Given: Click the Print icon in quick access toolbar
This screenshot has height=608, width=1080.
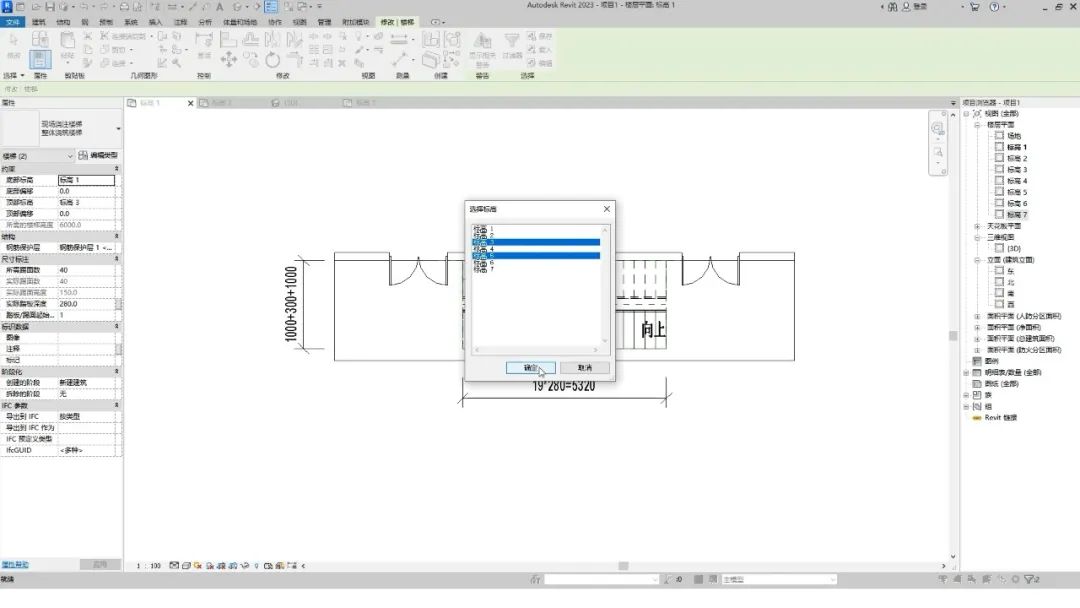Looking at the screenshot, I should click(124, 7).
